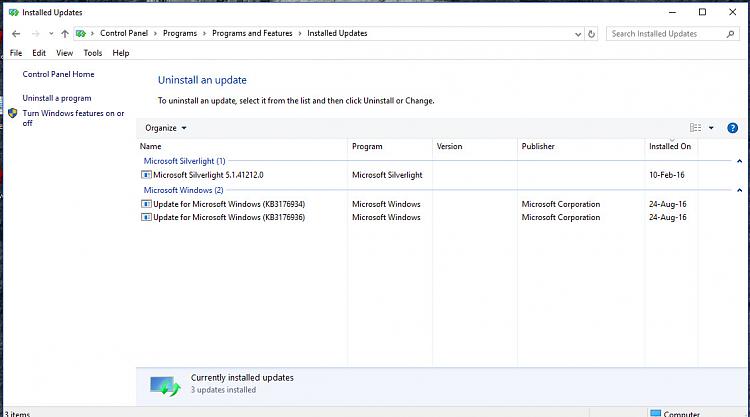Go to Control Panel Home
The height and width of the screenshot is (417, 750).
coord(58,74)
